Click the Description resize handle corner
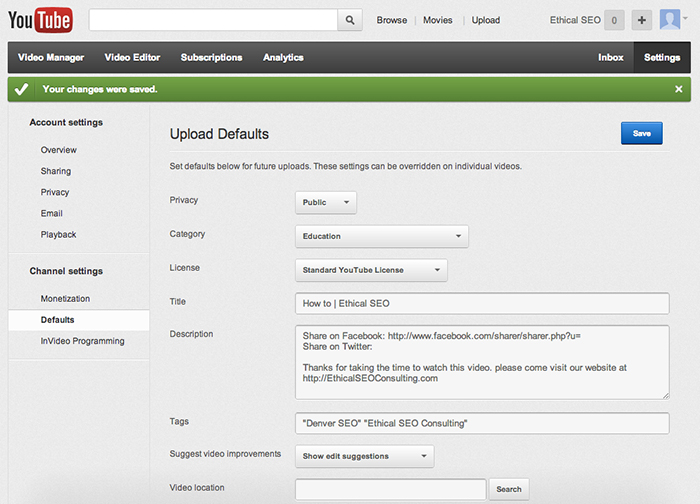Viewport: 700px width, 504px height. click(666, 395)
